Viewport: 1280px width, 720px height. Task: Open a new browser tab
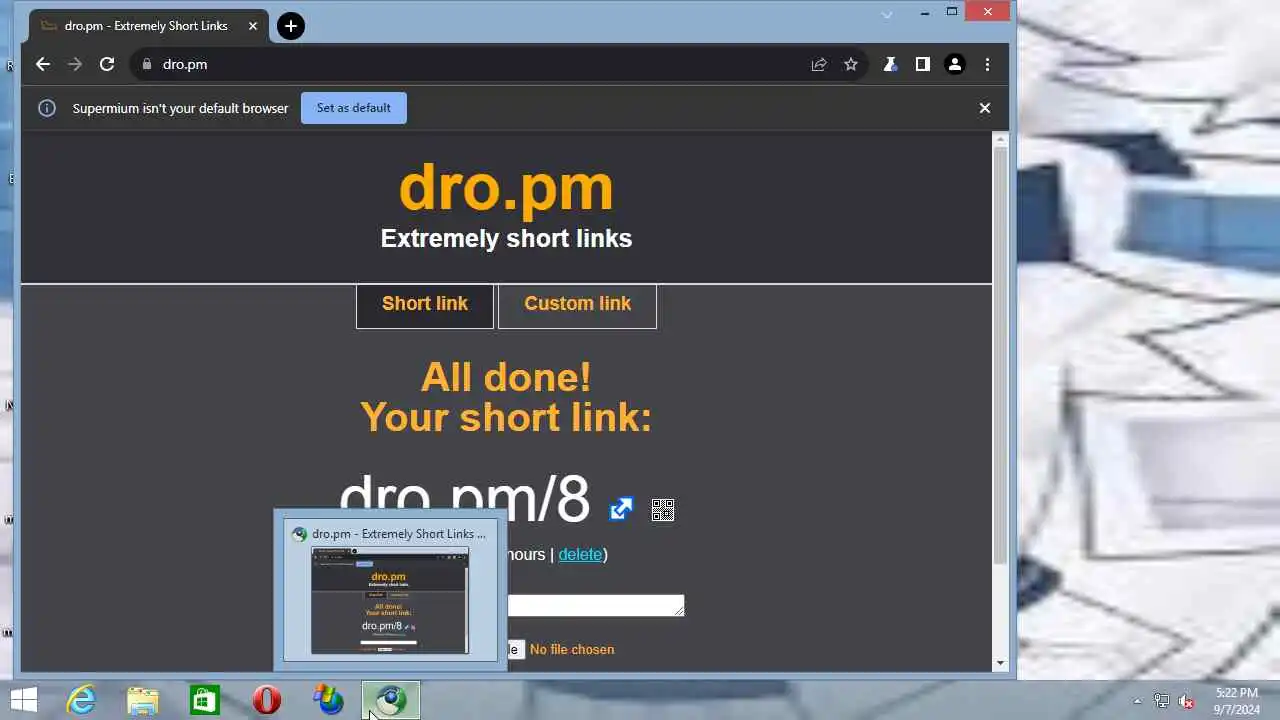[290, 26]
